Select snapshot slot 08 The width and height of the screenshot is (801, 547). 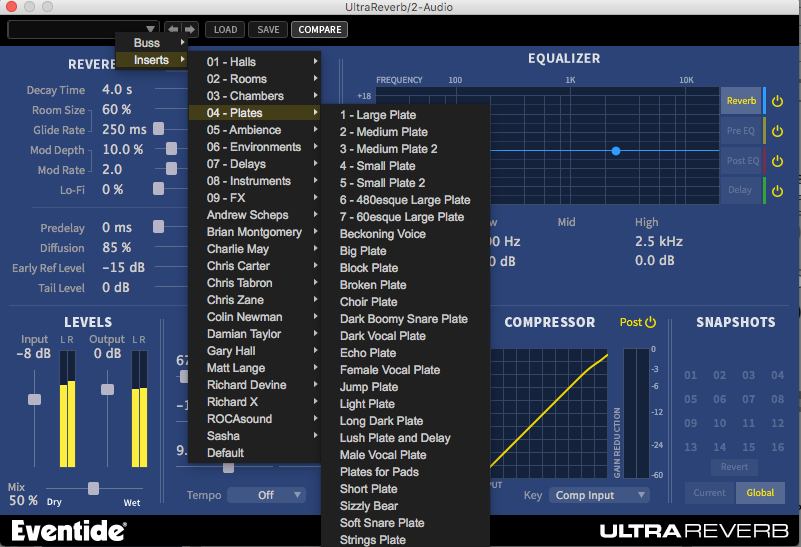click(778, 399)
